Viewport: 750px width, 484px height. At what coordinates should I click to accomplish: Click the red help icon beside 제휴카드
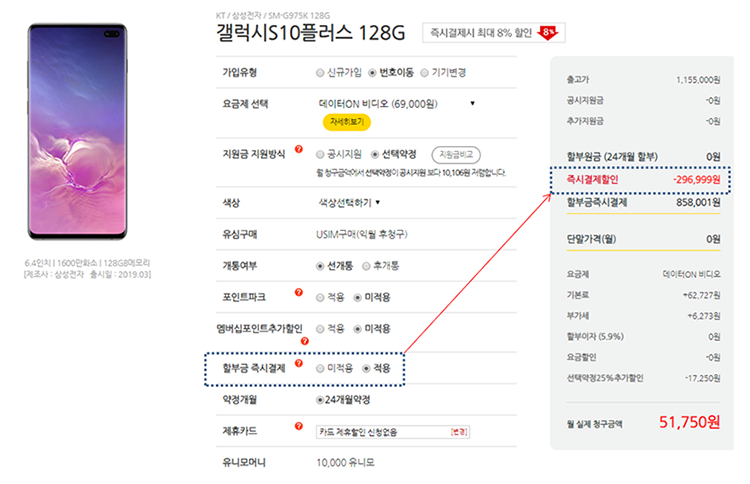pyautogui.click(x=297, y=428)
